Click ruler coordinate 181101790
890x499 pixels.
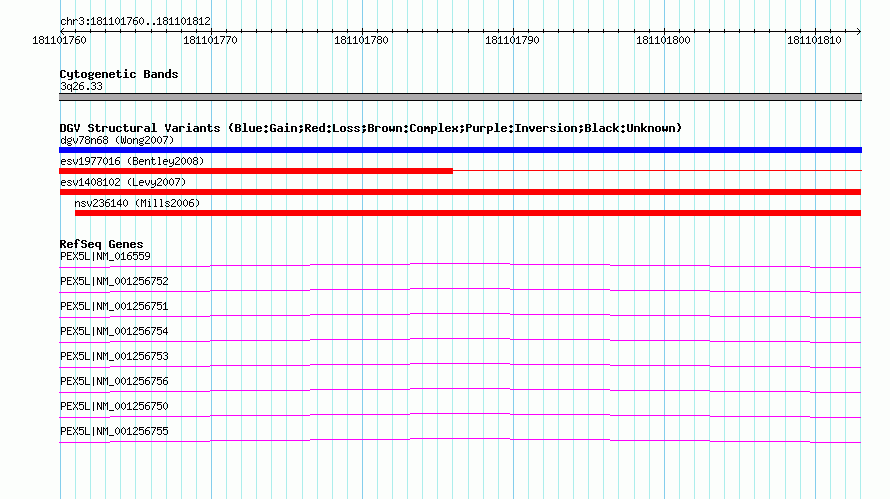[512, 40]
